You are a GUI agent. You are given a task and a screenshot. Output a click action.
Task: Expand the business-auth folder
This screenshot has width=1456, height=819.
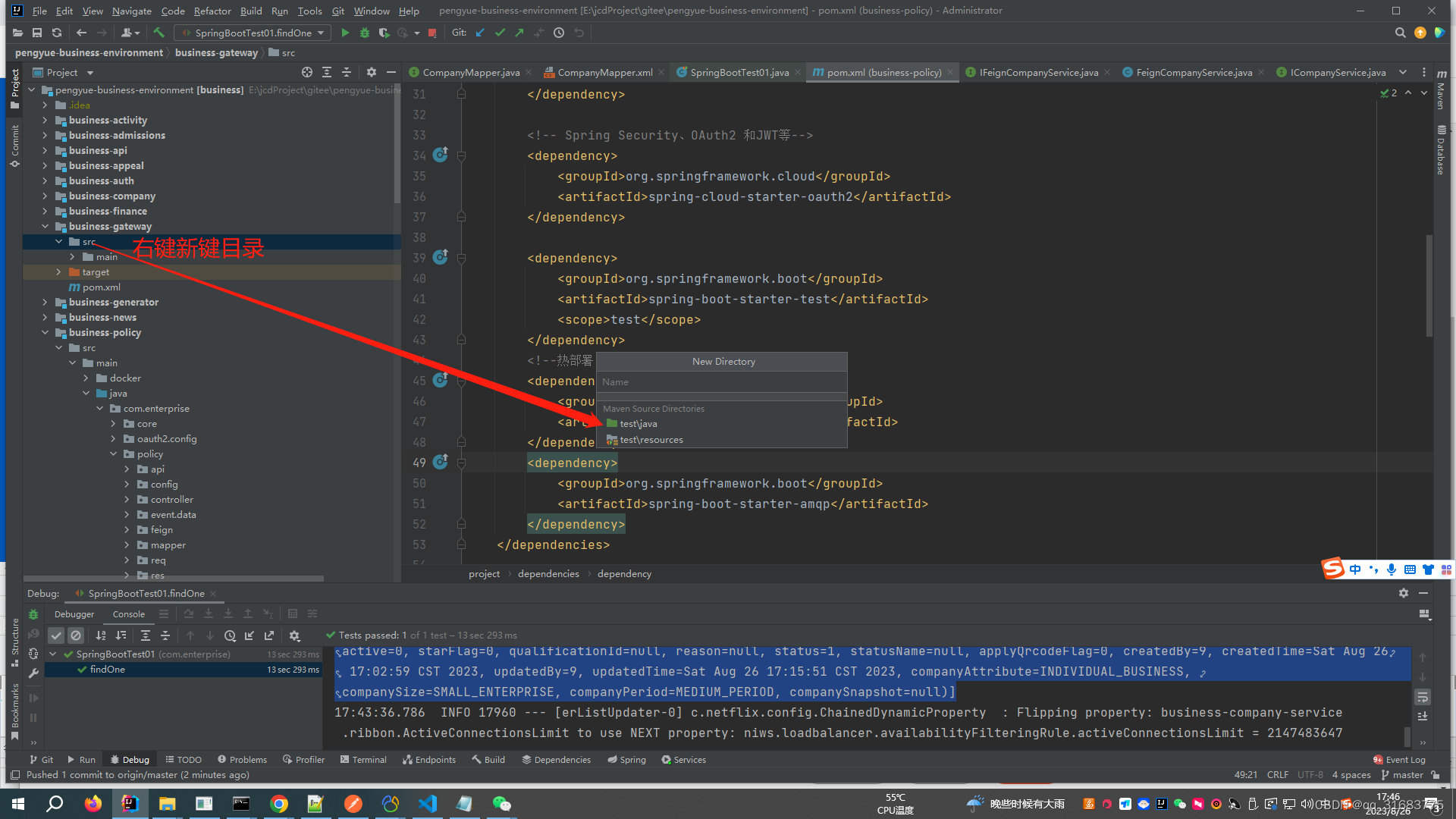45,180
